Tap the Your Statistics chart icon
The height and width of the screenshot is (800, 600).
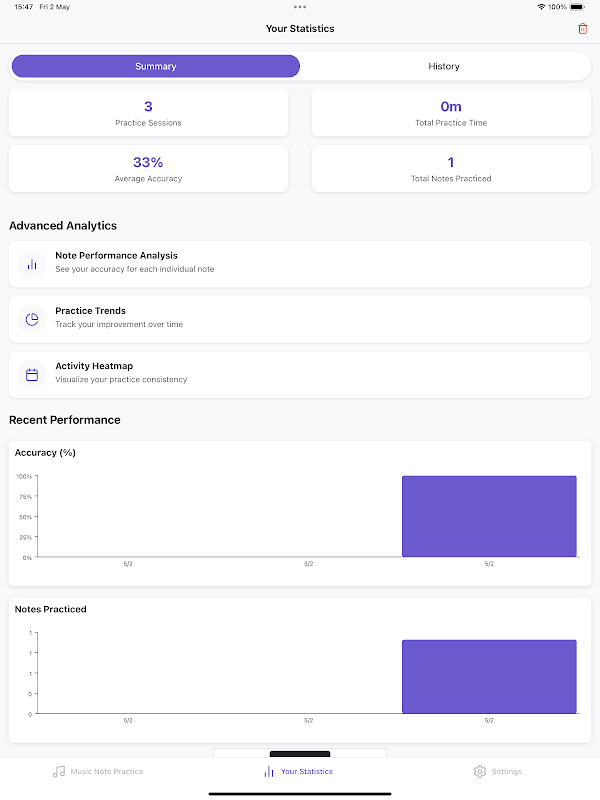pos(269,772)
